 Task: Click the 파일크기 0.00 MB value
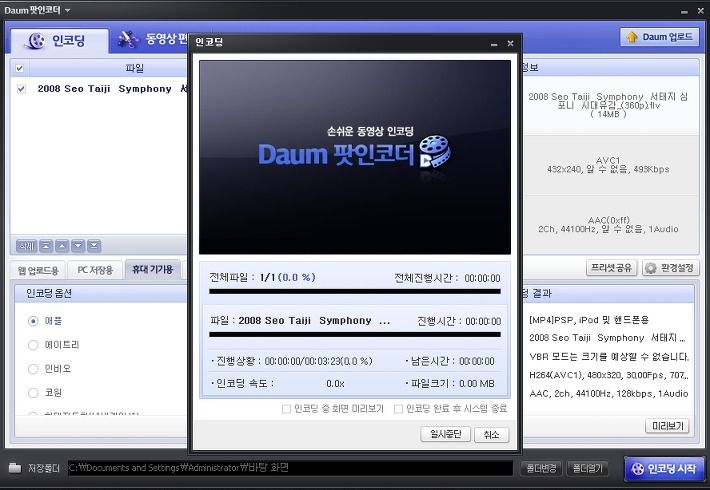476,384
